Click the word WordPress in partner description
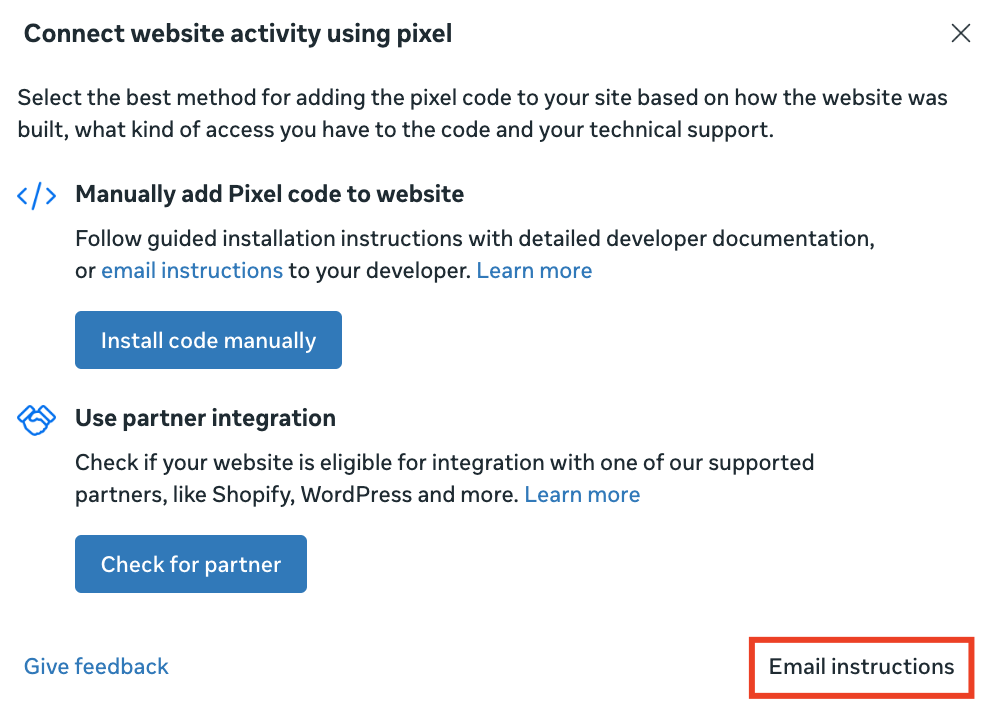This screenshot has width=998, height=716. coord(356,495)
